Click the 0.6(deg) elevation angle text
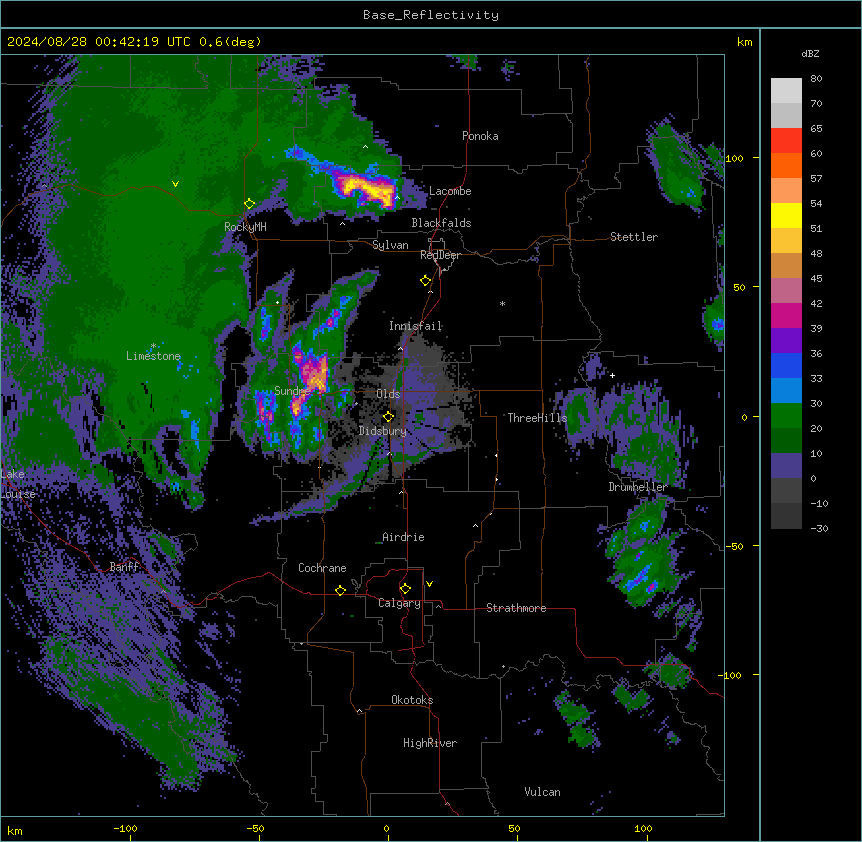The width and height of the screenshot is (862, 842). pos(230,42)
